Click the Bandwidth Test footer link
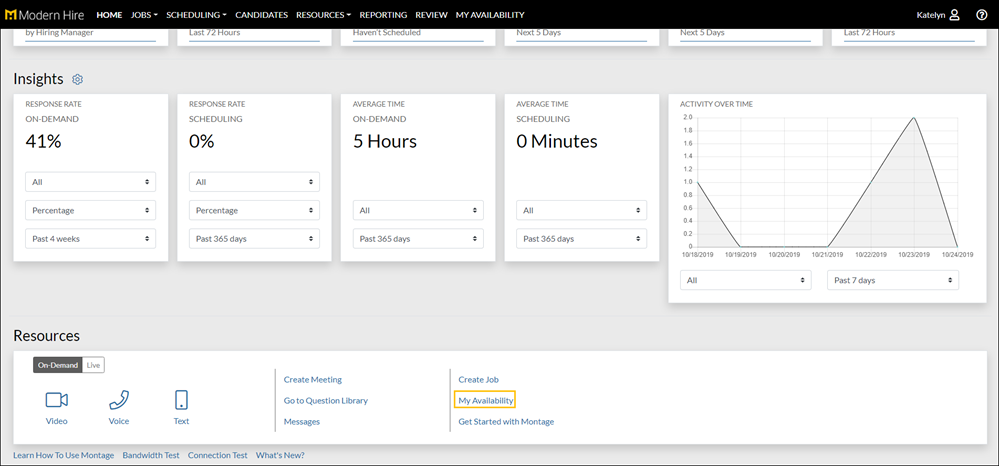 coord(150,455)
